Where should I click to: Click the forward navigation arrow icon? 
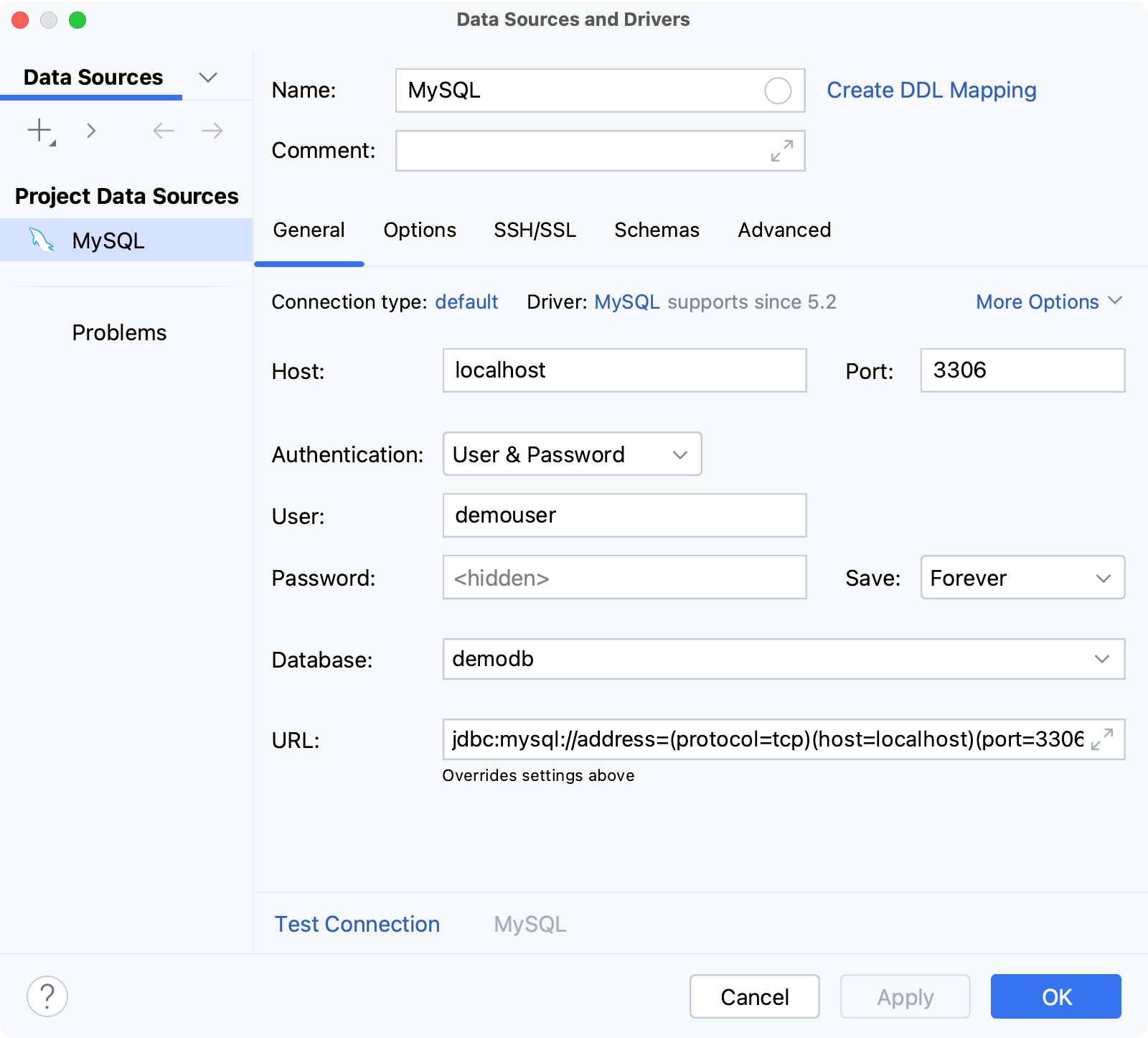pyautogui.click(x=210, y=131)
